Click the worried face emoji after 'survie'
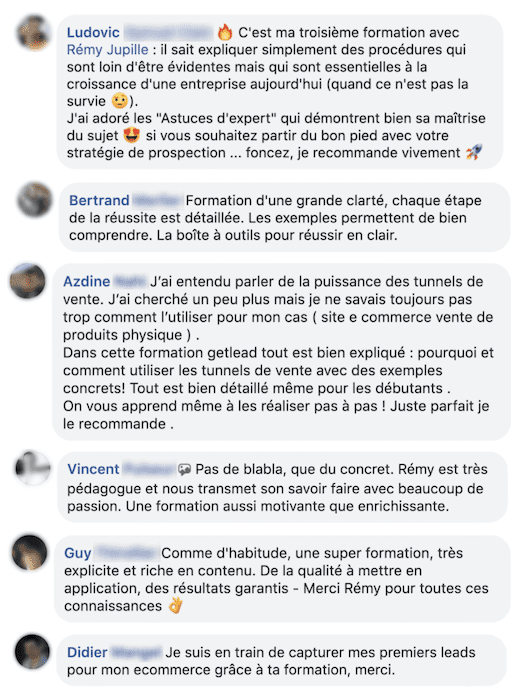 point(120,101)
